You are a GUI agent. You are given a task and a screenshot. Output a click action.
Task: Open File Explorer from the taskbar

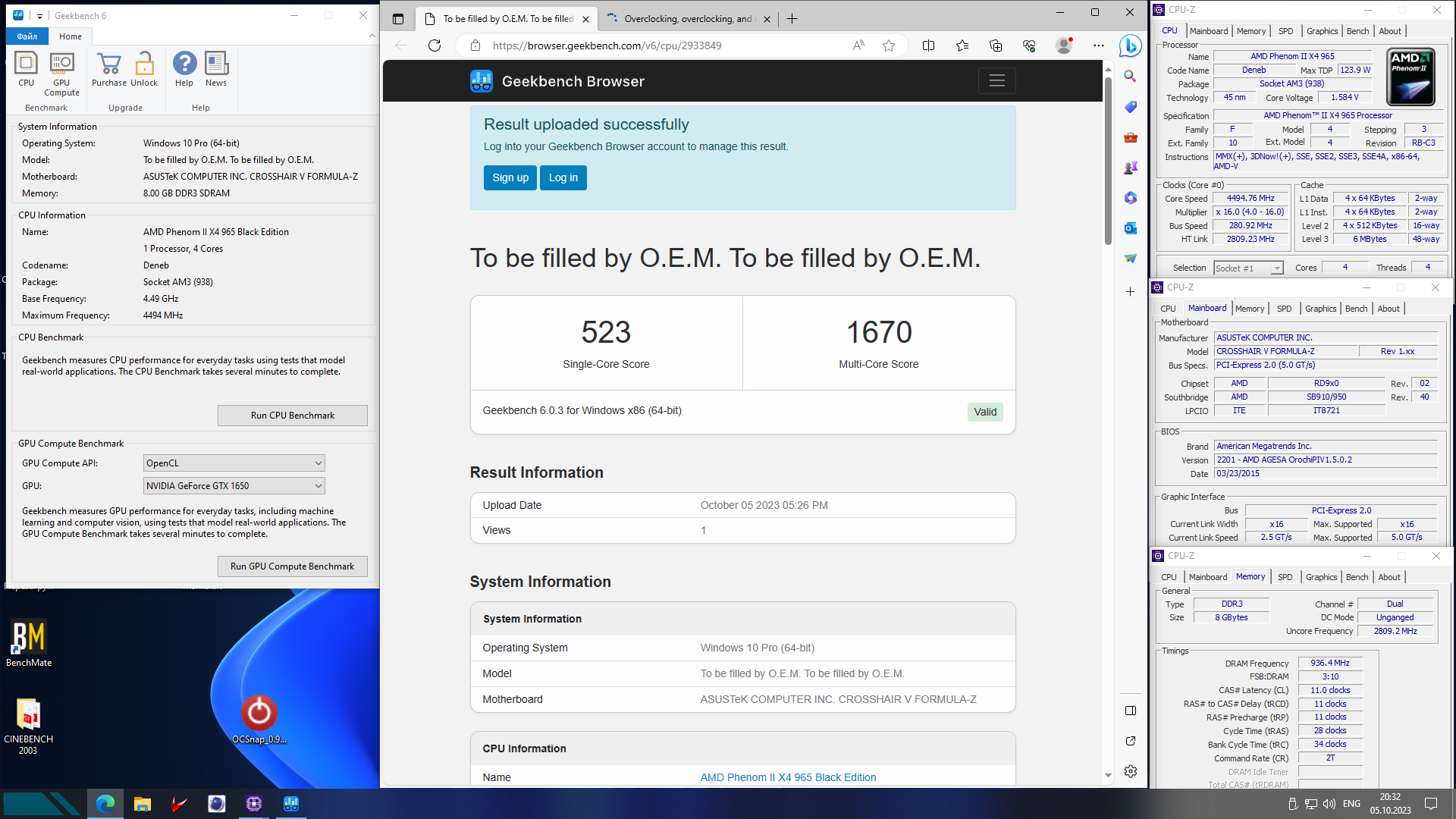(143, 804)
